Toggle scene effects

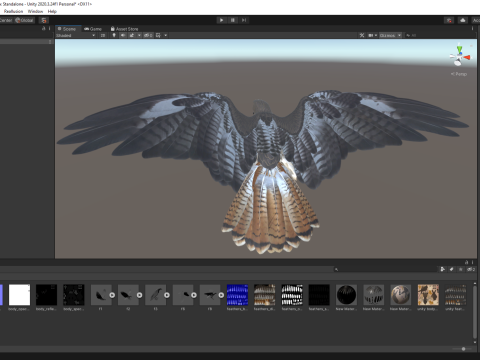(x=132, y=35)
